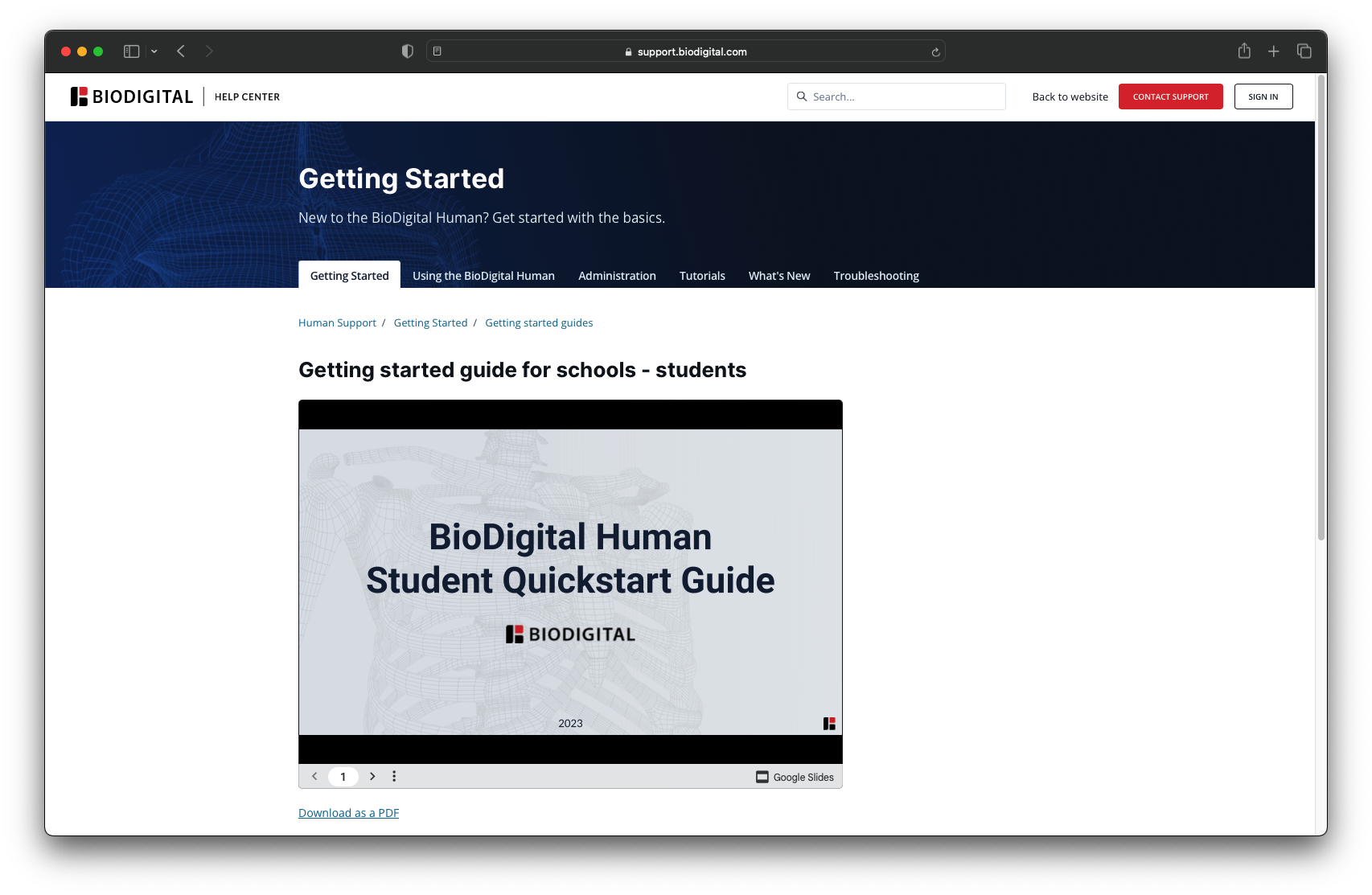This screenshot has width=1372, height=895.
Task: Open a new tab with the plus icon
Action: coord(1274,51)
